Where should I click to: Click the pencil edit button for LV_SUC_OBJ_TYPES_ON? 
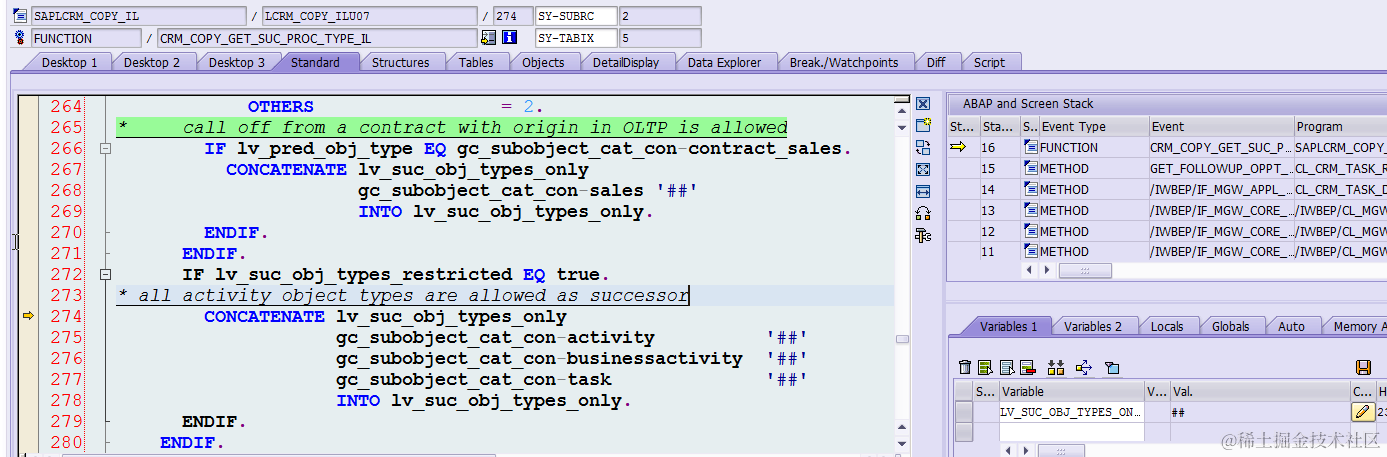pos(1362,412)
